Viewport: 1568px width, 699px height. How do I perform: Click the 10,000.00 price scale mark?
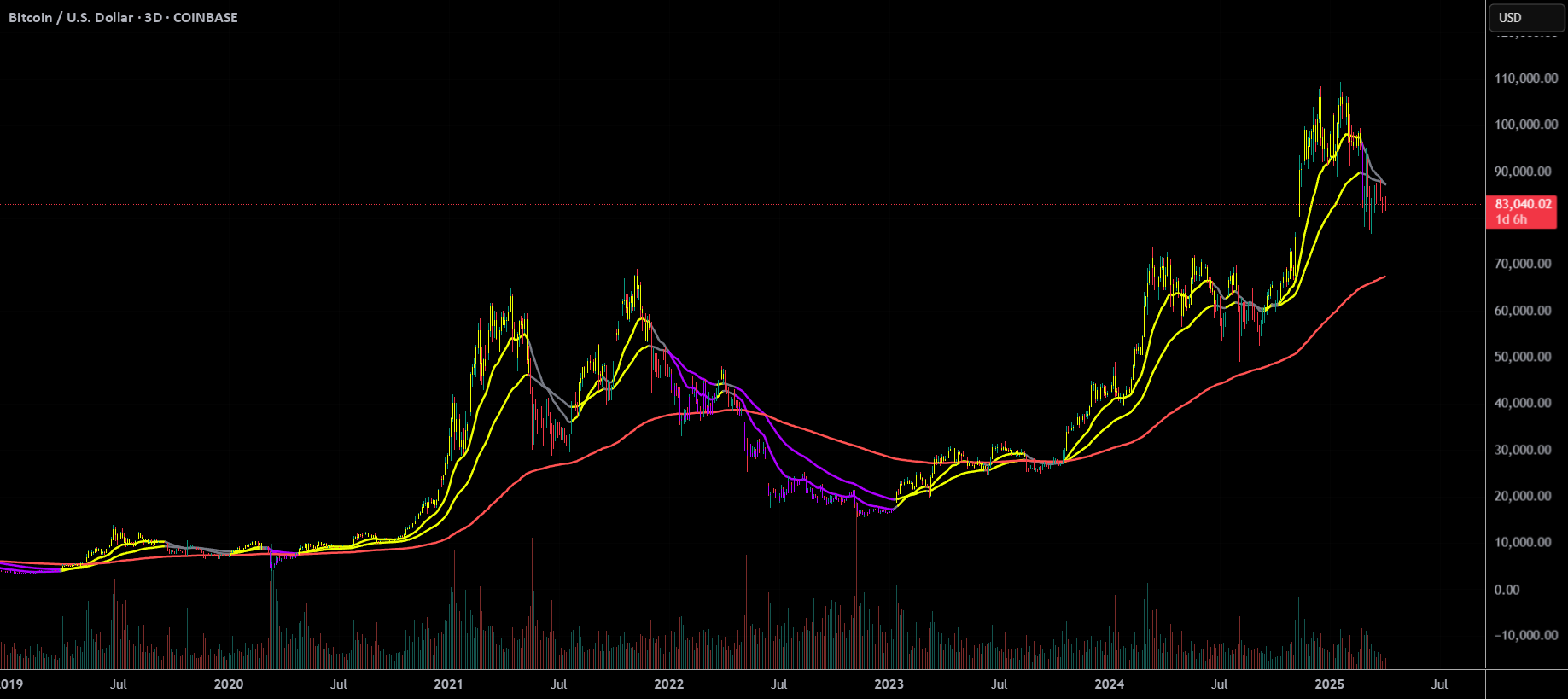pyautogui.click(x=1523, y=542)
